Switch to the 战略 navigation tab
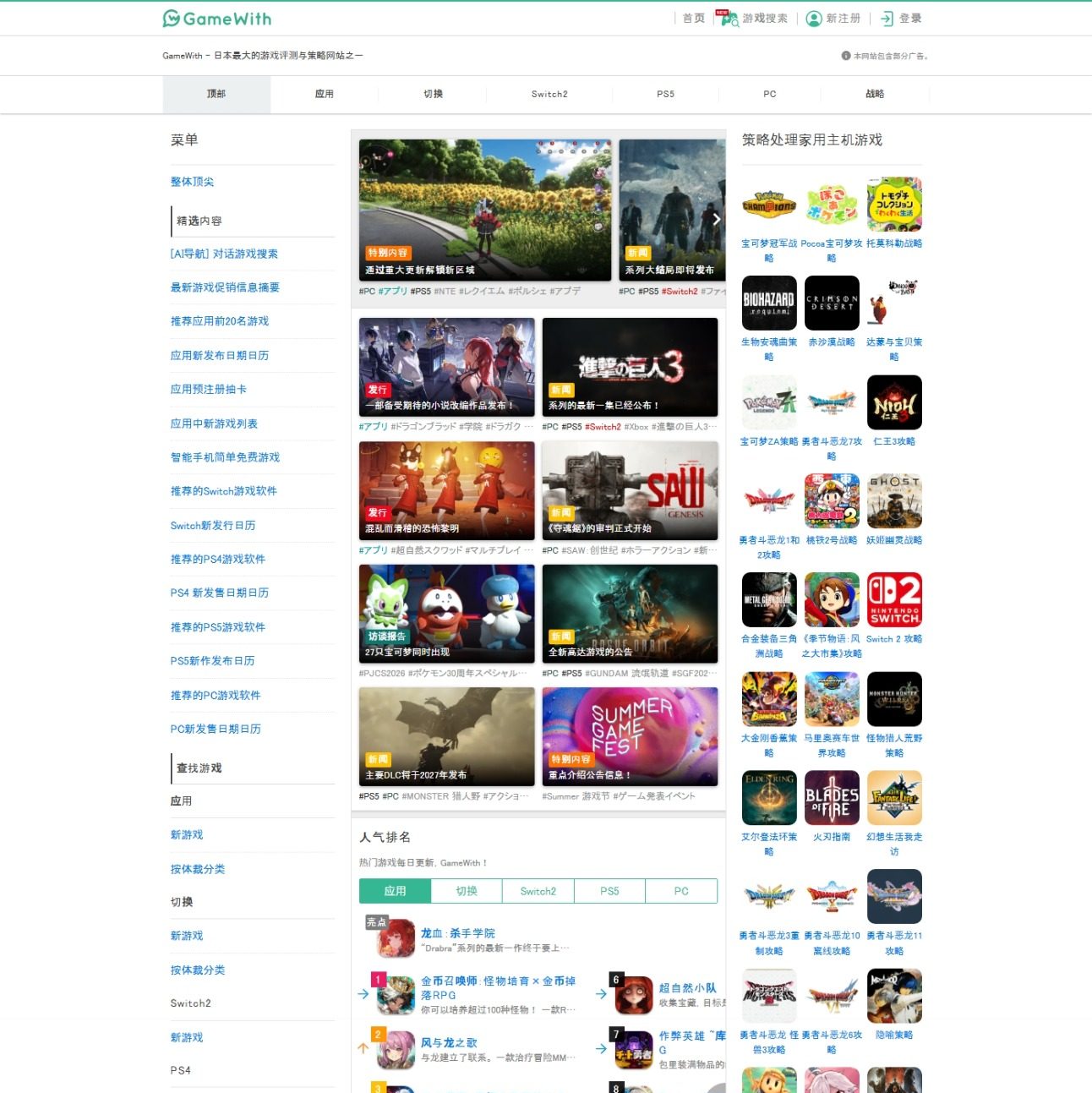The image size is (1092, 1093). [875, 94]
